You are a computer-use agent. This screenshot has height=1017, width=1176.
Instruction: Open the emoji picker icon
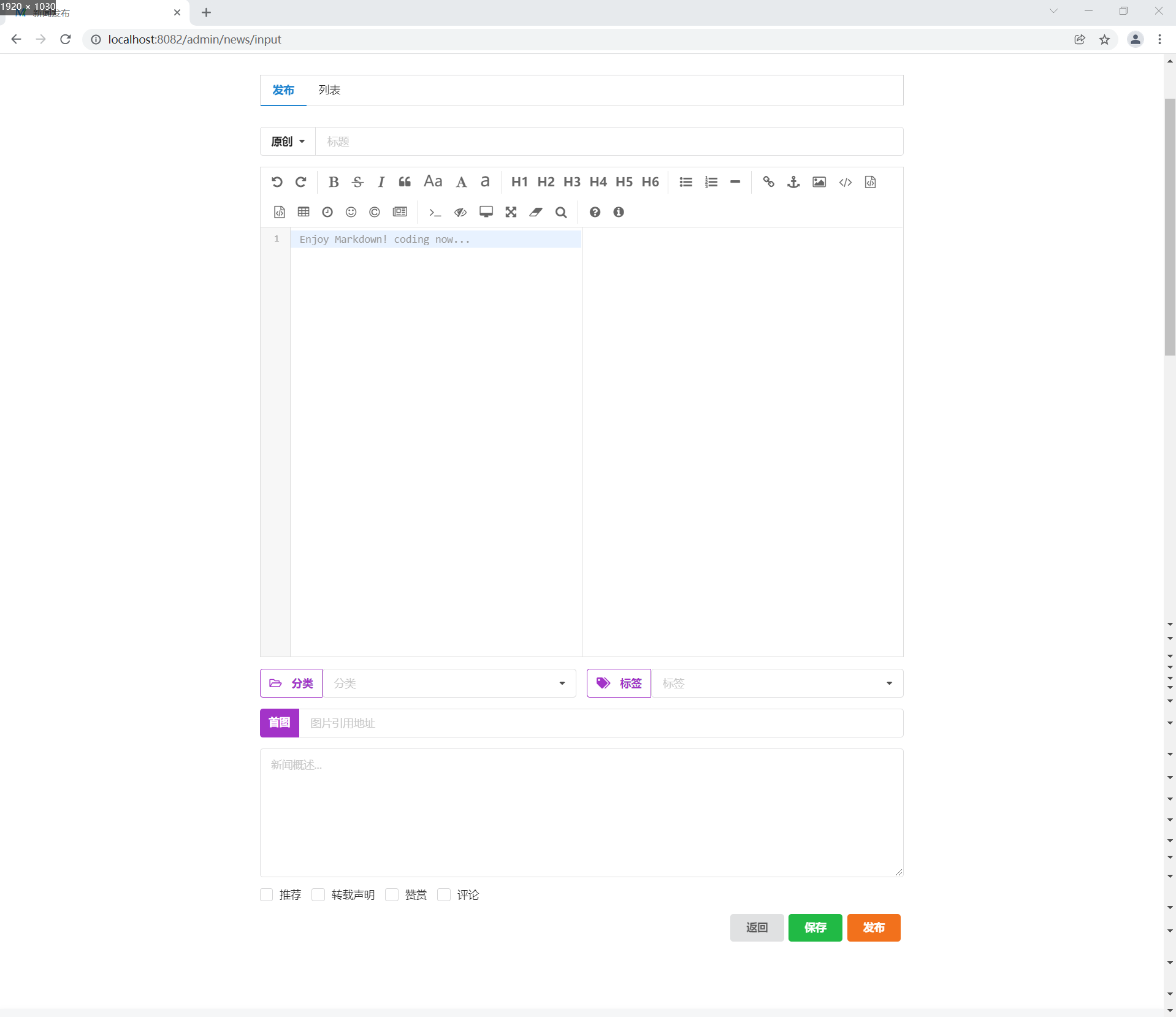coord(351,212)
